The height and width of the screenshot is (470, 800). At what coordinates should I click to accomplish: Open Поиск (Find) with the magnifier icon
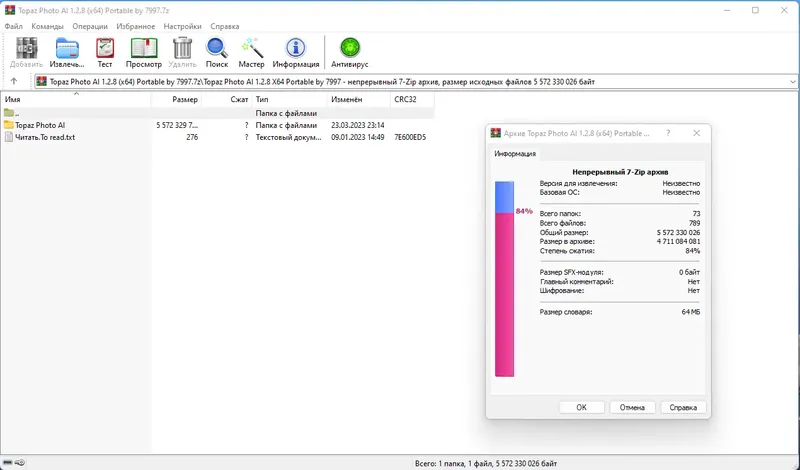(217, 48)
